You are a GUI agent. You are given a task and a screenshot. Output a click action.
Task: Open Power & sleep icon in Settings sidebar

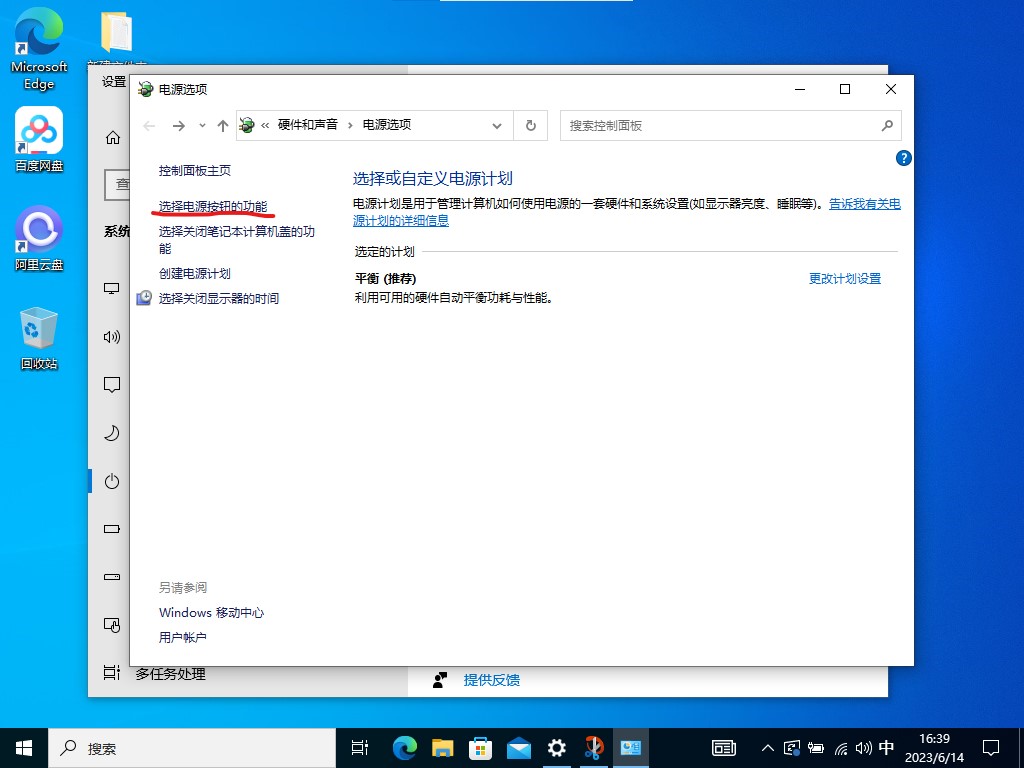tap(112, 481)
